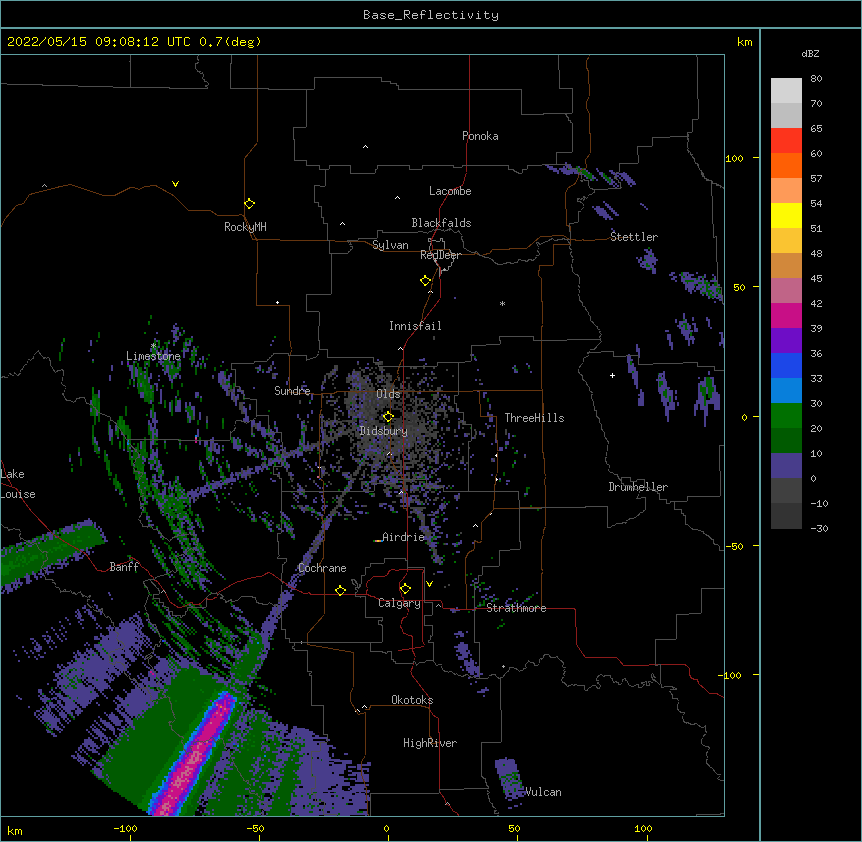Click the magenta 39 dBZ legend swatch
The height and width of the screenshot is (842, 862).
[x=786, y=316]
